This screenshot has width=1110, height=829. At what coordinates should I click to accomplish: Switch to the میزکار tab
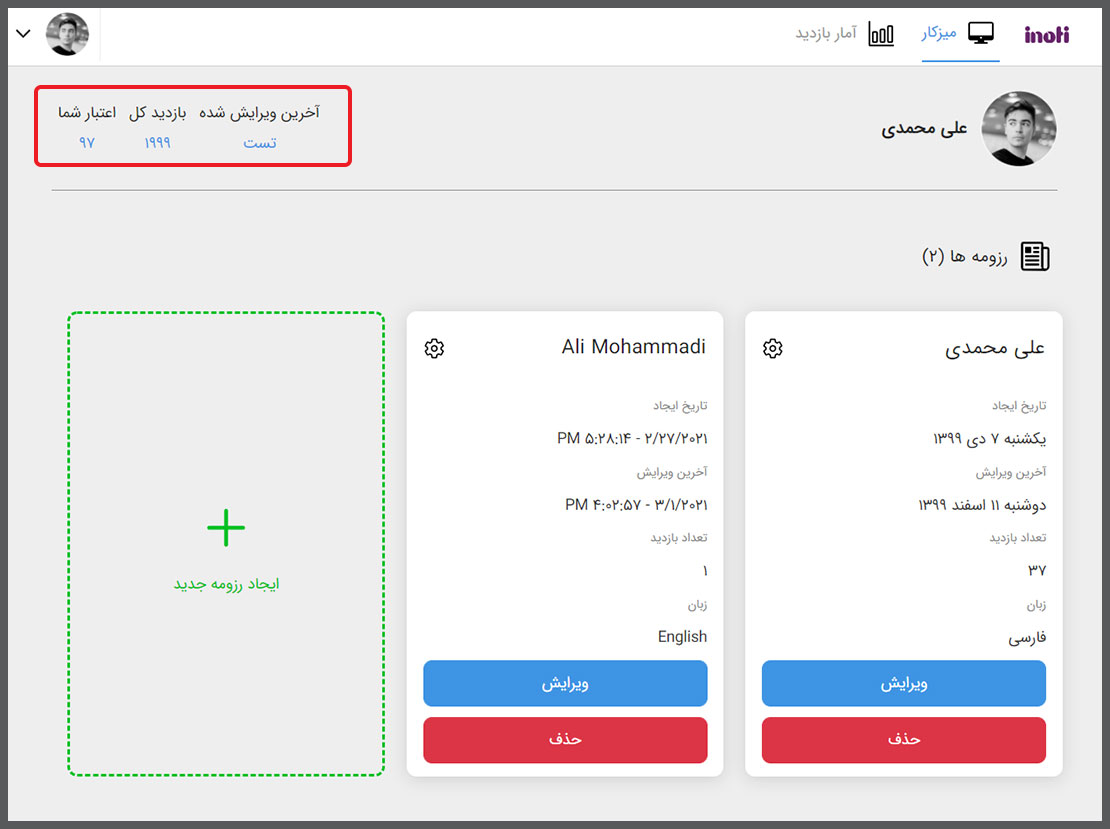pos(939,34)
